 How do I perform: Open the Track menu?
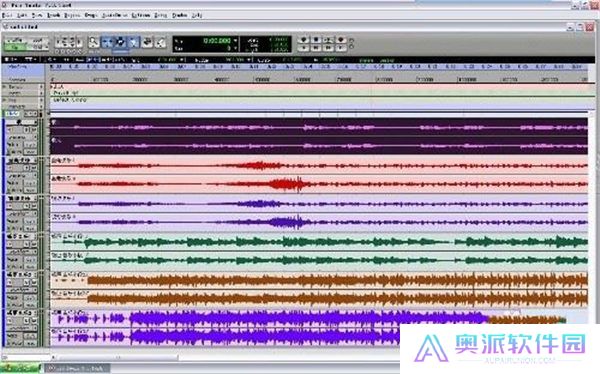(x=54, y=15)
